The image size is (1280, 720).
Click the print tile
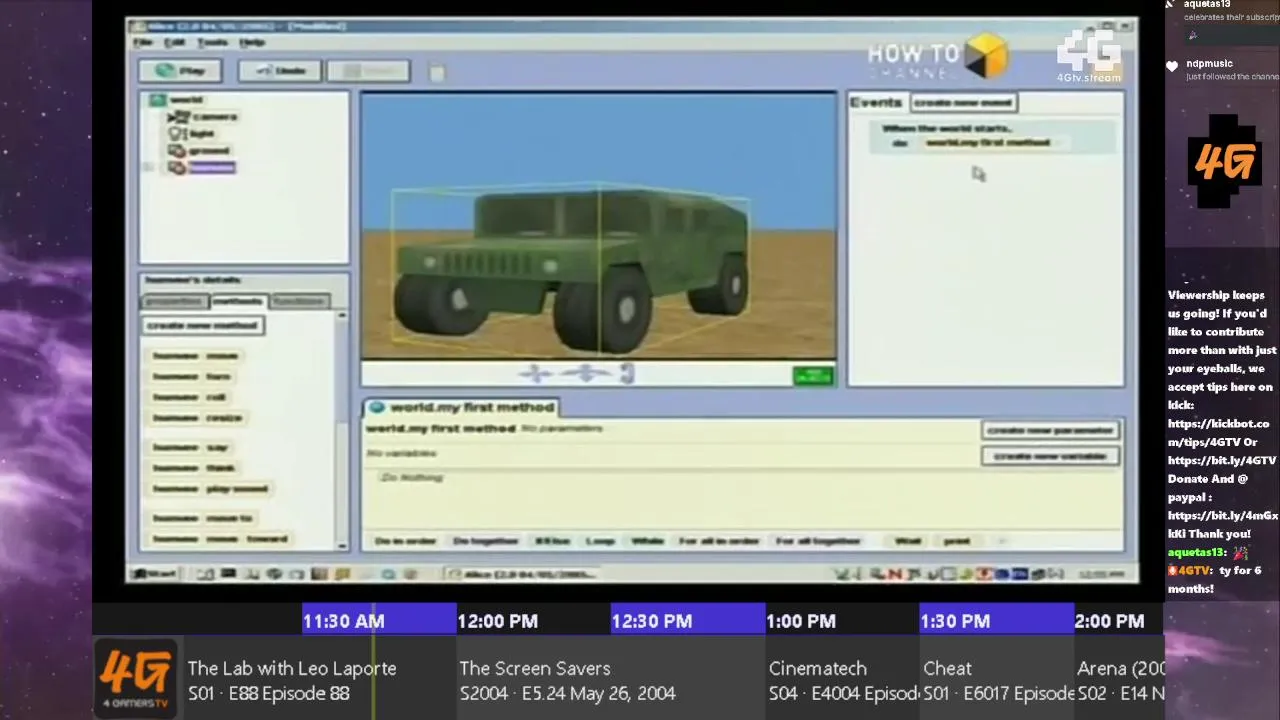pyautogui.click(x=957, y=541)
